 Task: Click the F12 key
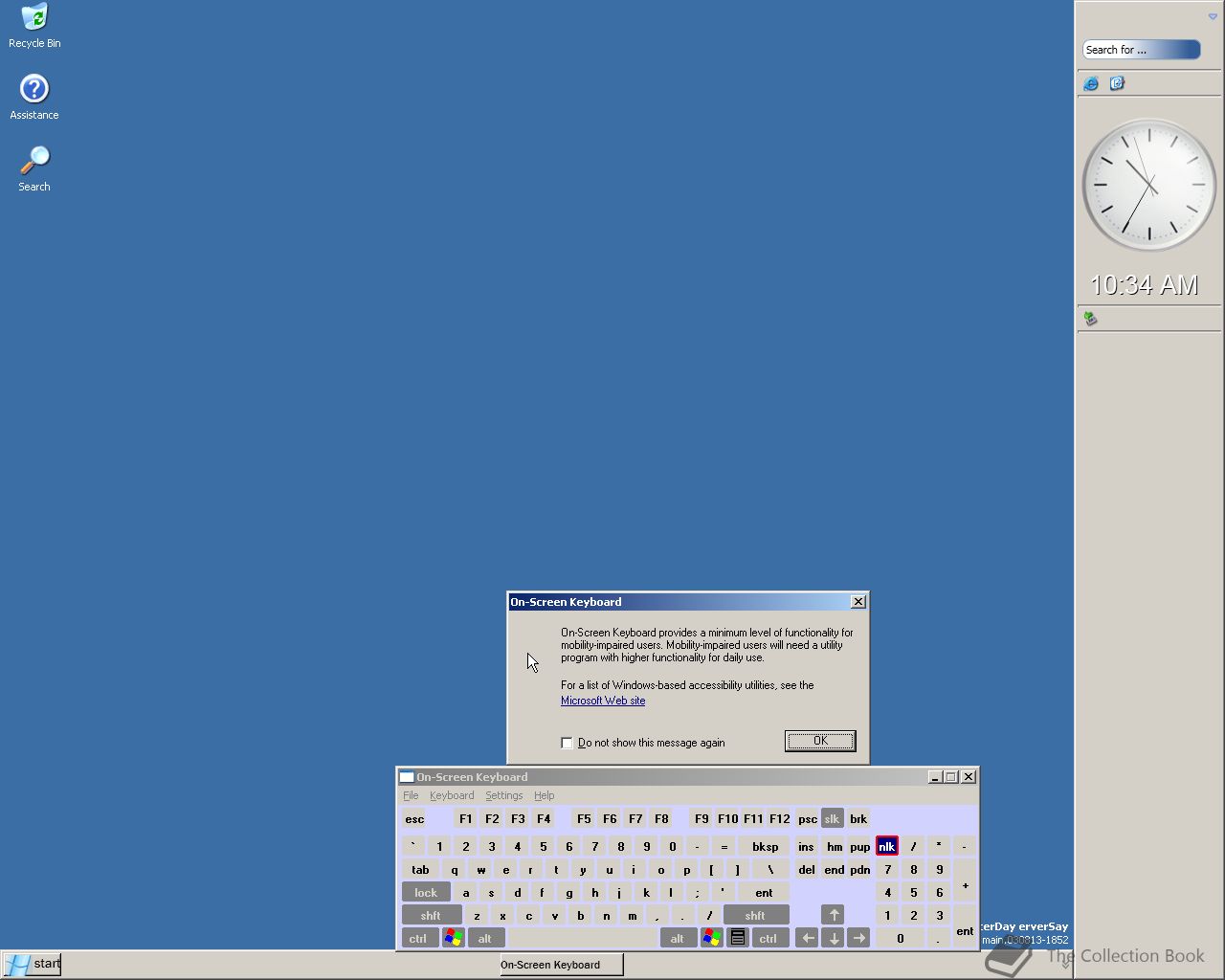[779, 818]
